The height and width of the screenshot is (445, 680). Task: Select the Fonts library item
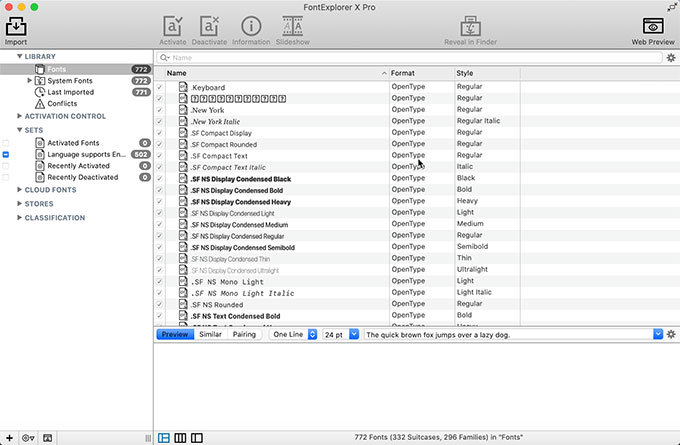click(x=76, y=69)
